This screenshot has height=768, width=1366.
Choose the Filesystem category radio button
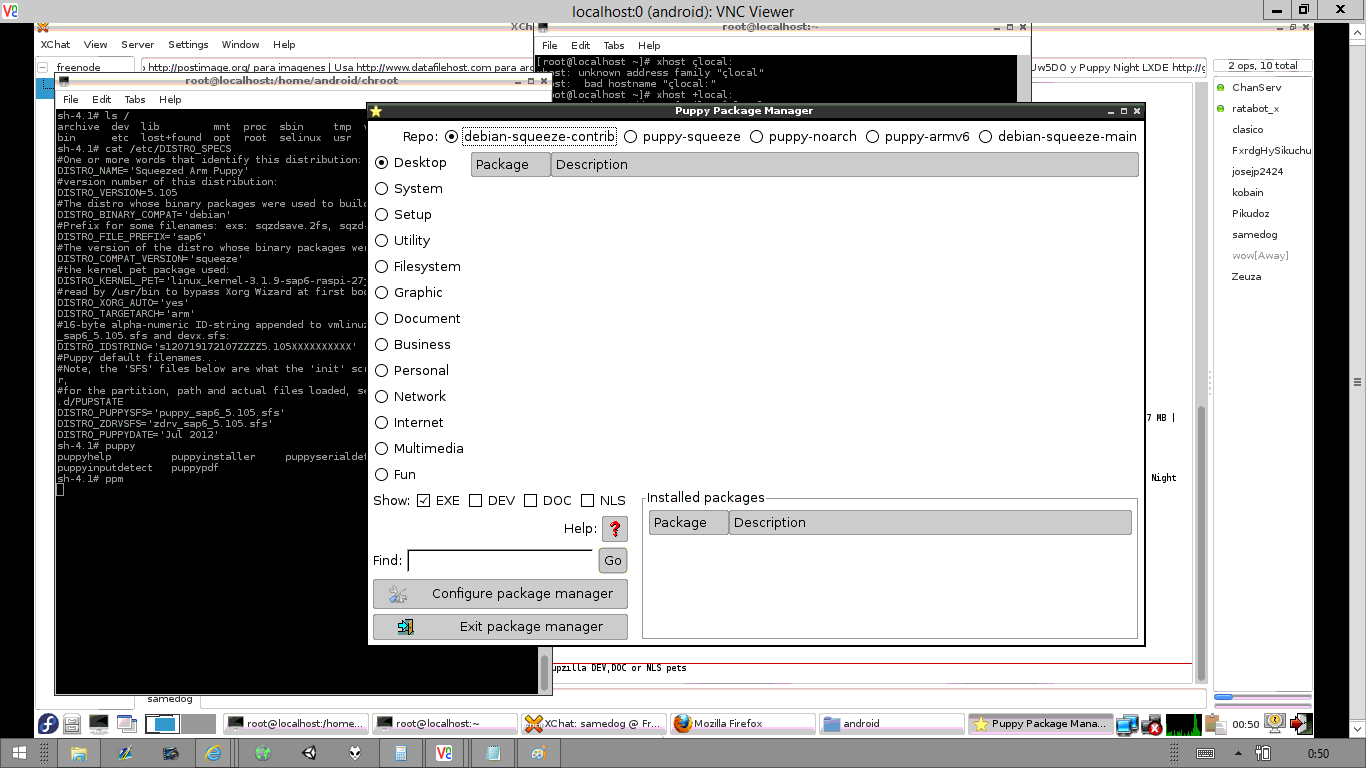click(x=381, y=266)
